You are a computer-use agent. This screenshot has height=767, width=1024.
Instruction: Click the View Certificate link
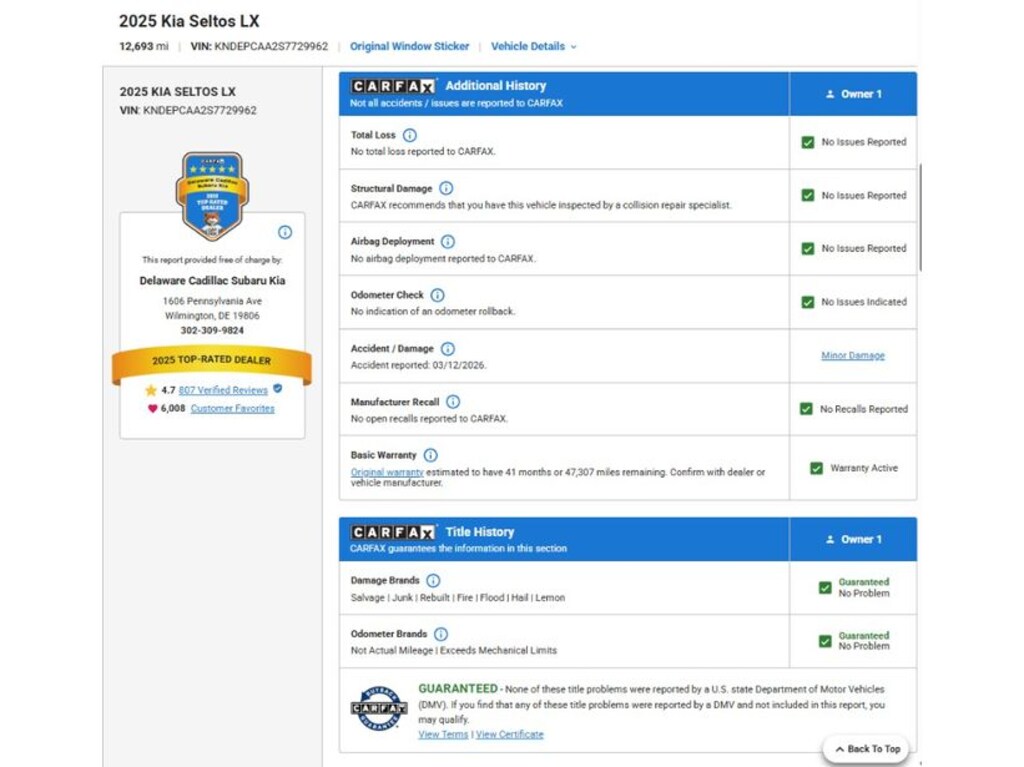(509, 734)
